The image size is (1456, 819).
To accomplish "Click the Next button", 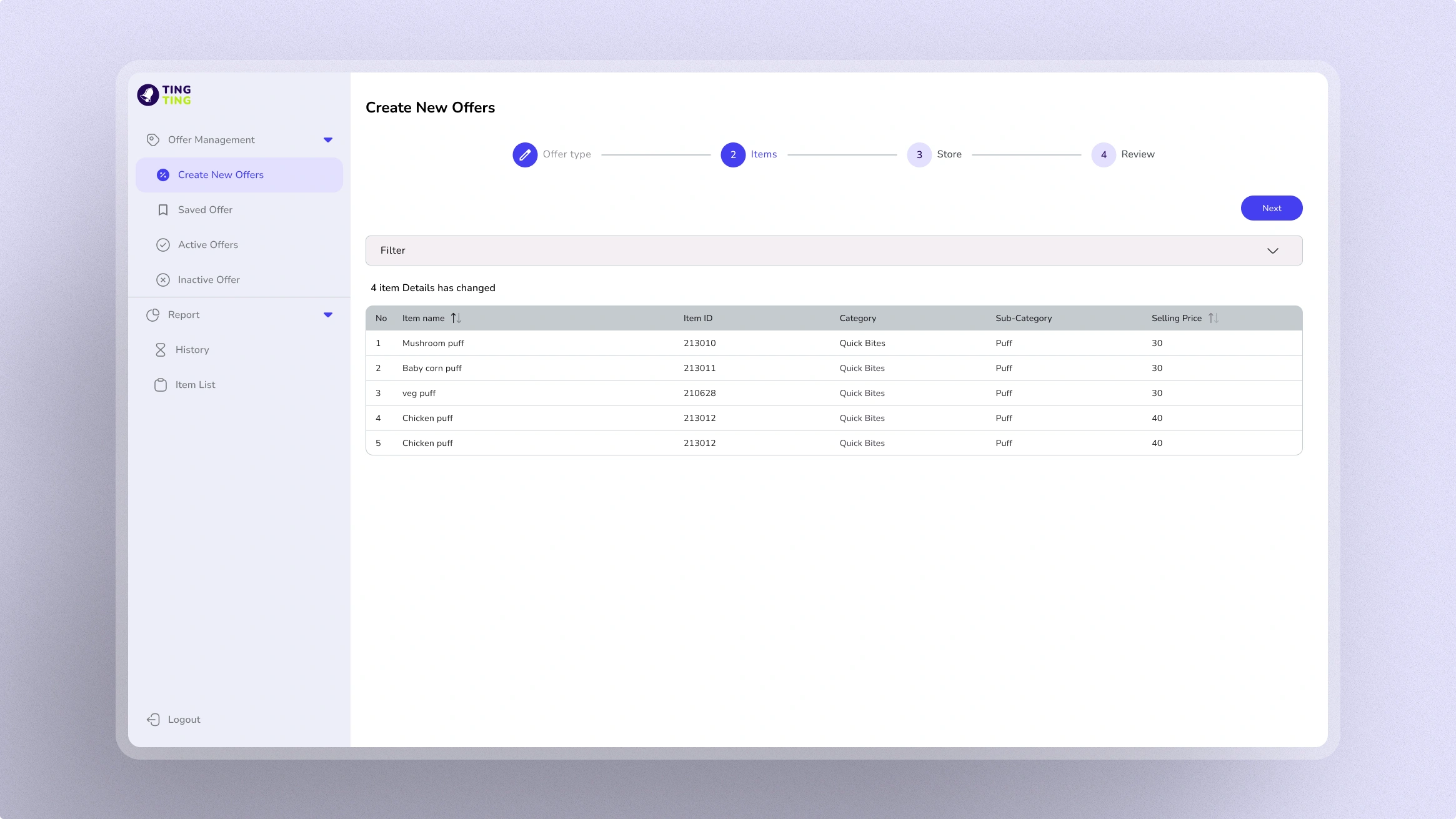I will coord(1272,208).
